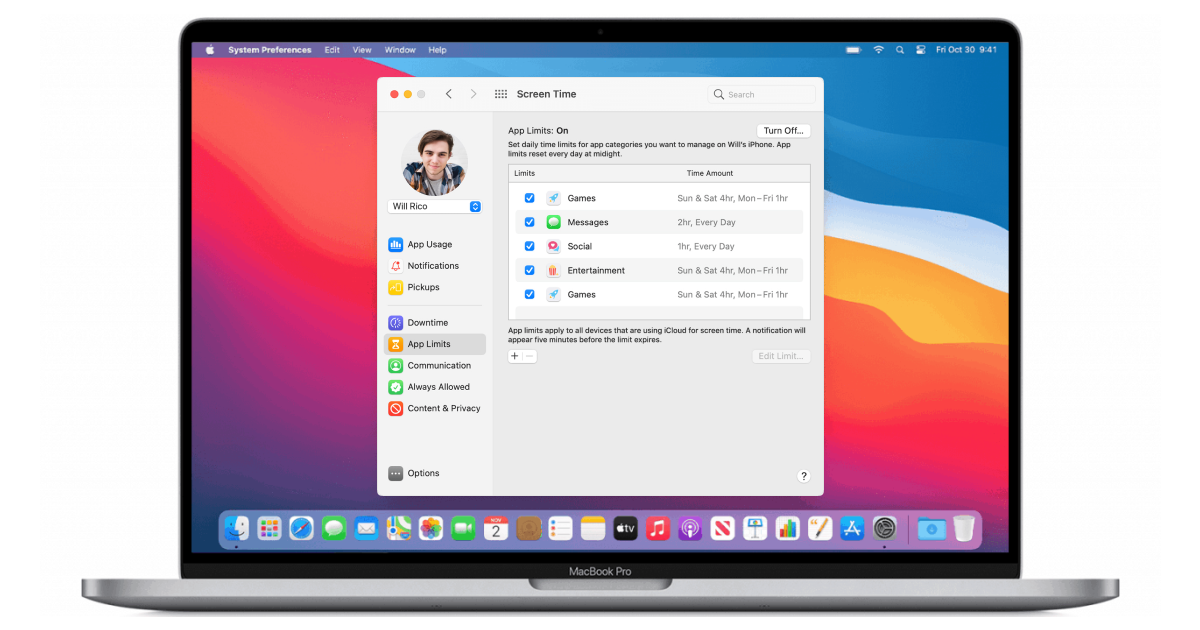The width and height of the screenshot is (1200, 630).
Task: Open the Edit menu
Action: pyautogui.click(x=332, y=50)
